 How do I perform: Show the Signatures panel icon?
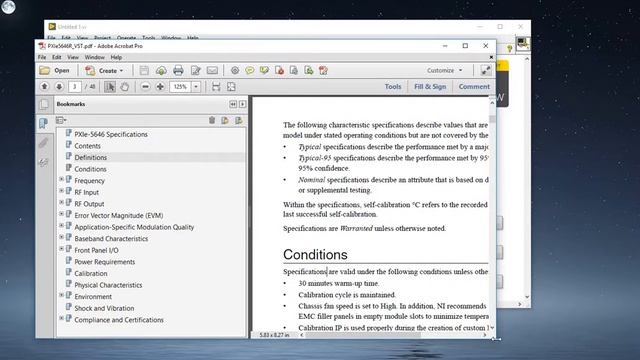44,162
